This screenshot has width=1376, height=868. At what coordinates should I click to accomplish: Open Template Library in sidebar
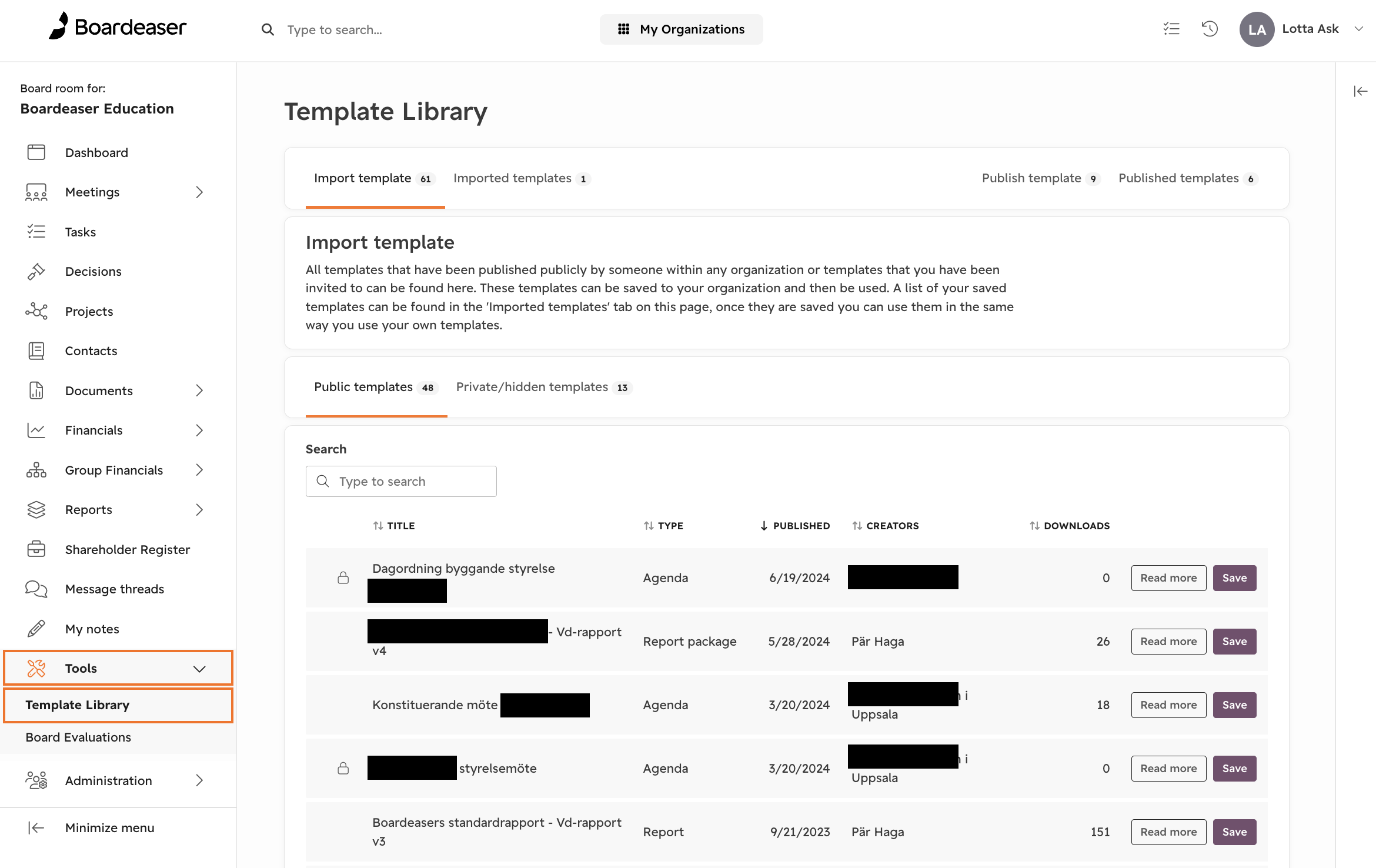coord(118,705)
